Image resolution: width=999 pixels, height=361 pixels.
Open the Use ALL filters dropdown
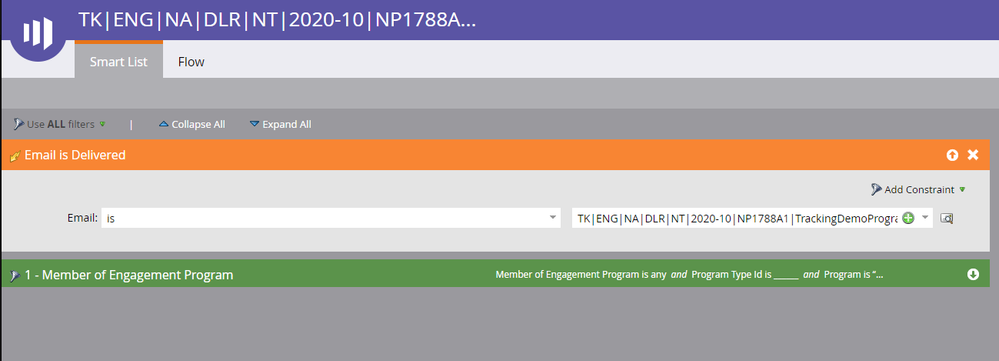(59, 124)
